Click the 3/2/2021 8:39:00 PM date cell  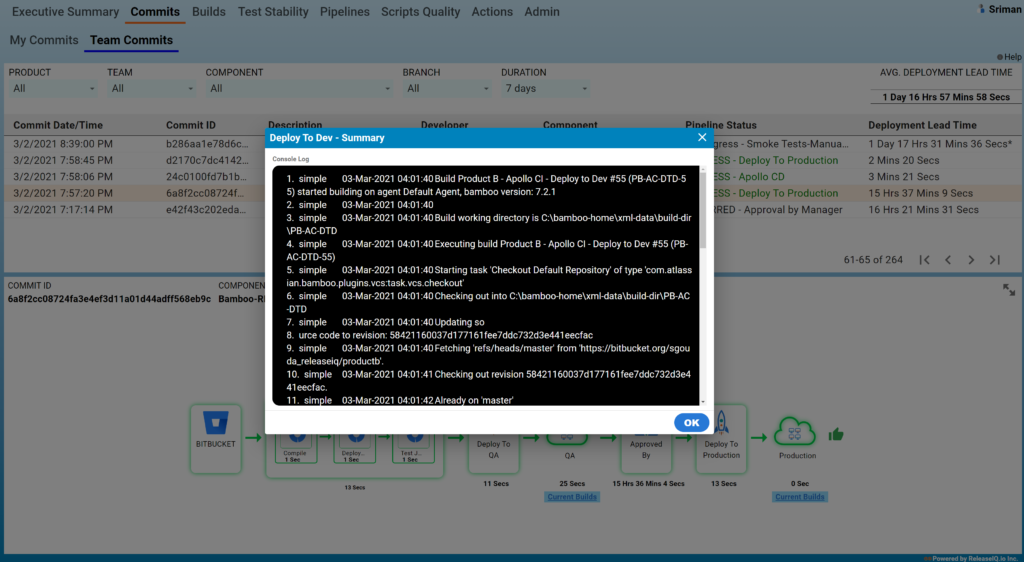click(63, 144)
